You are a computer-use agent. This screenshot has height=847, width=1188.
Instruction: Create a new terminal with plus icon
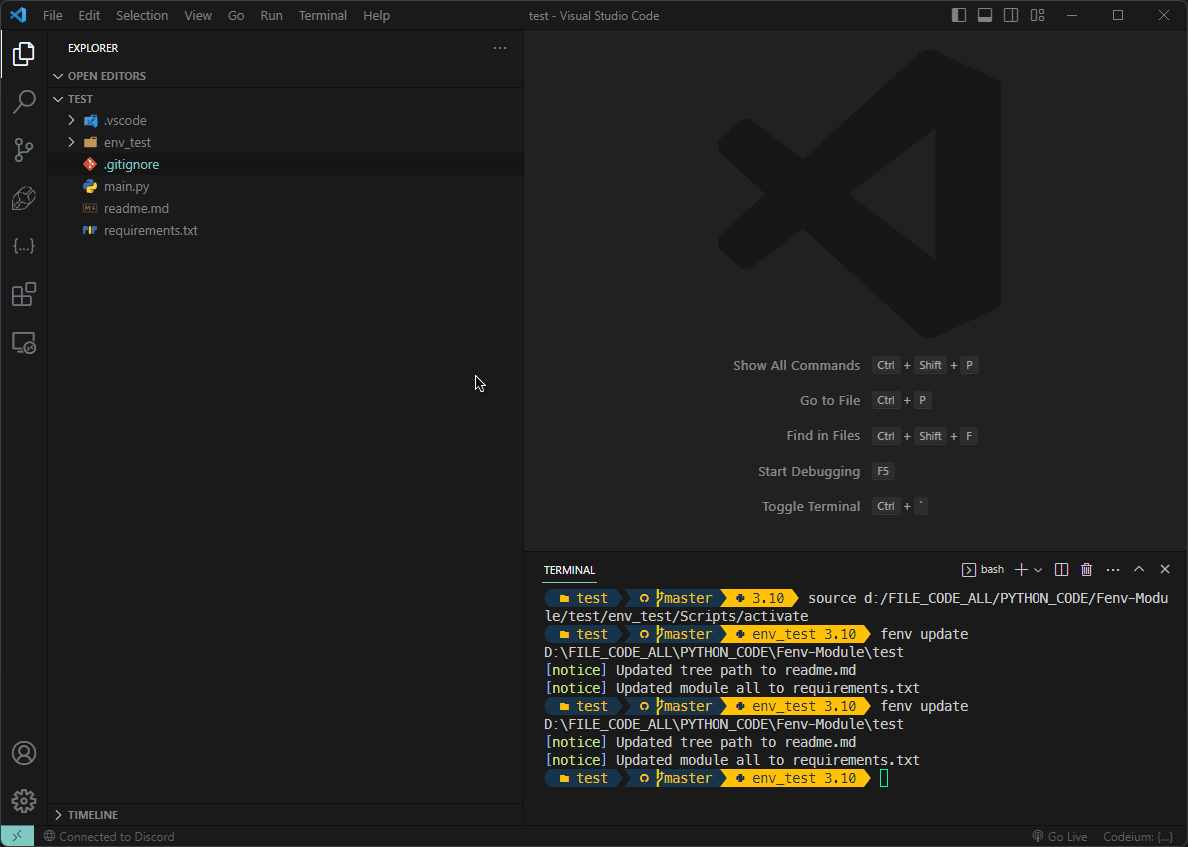pos(1021,570)
